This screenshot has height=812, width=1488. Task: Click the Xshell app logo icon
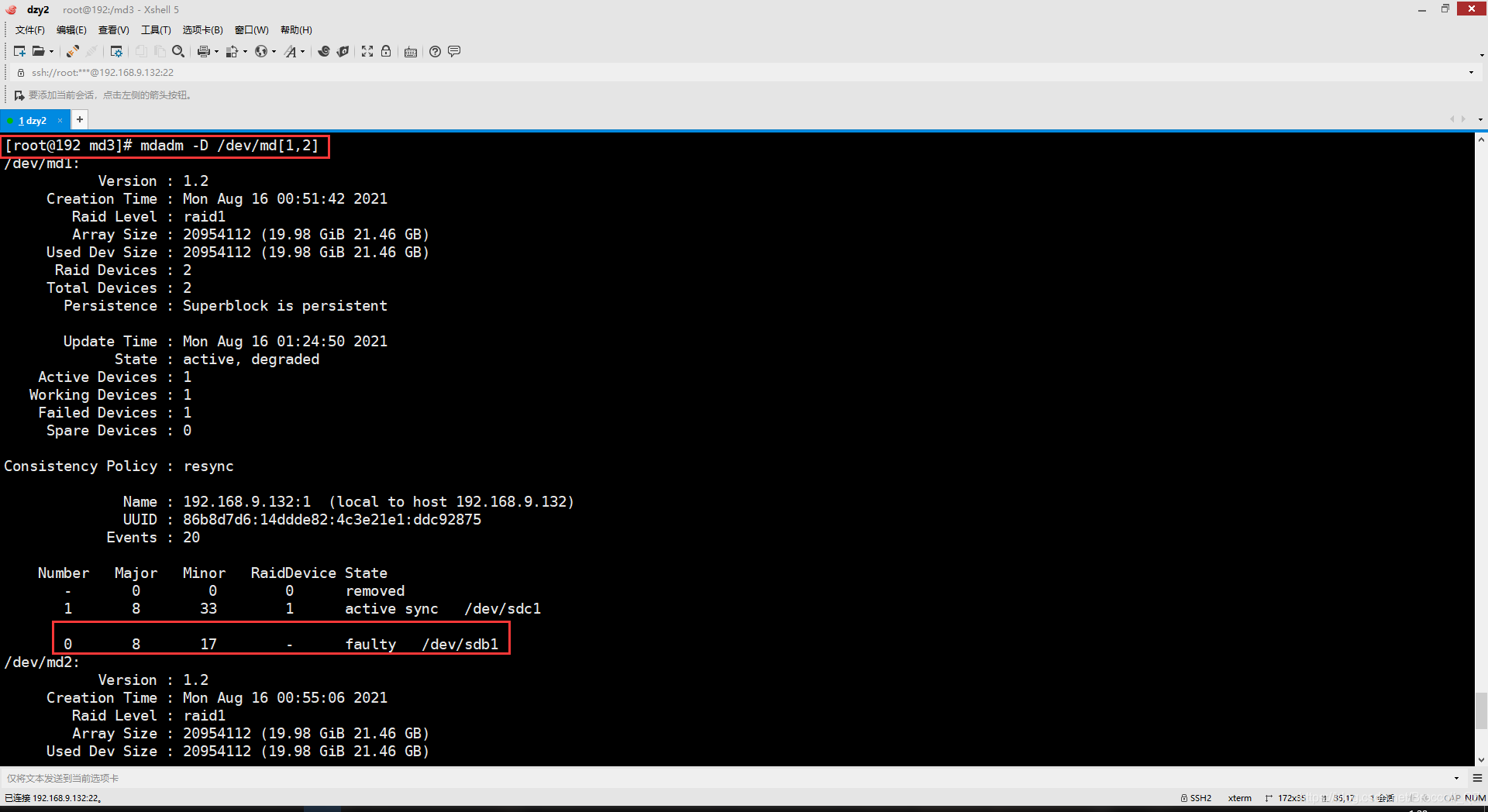[x=11, y=9]
